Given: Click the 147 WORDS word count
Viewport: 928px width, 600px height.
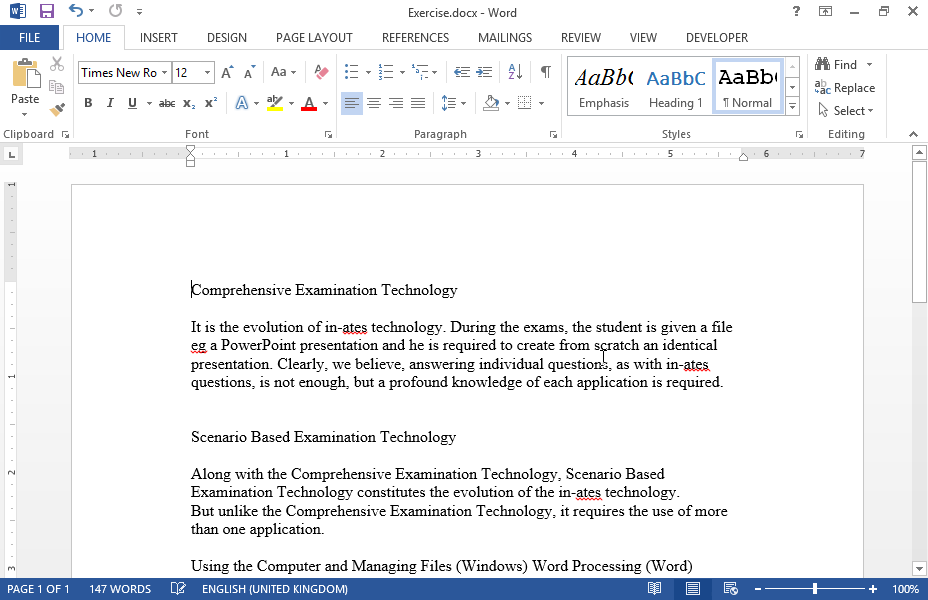Looking at the screenshot, I should 120,589.
